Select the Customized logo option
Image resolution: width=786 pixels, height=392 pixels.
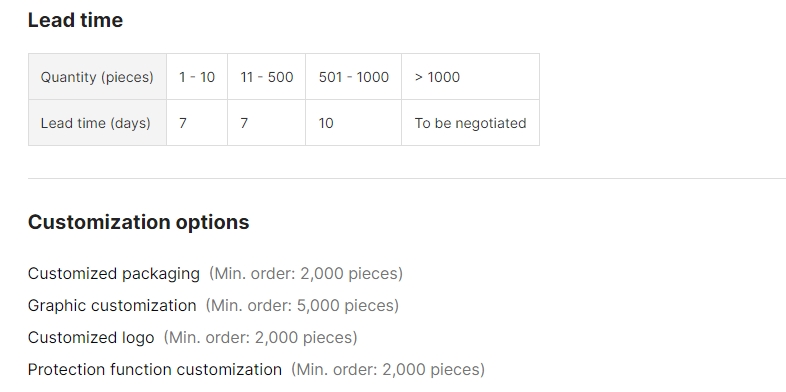click(x=91, y=338)
